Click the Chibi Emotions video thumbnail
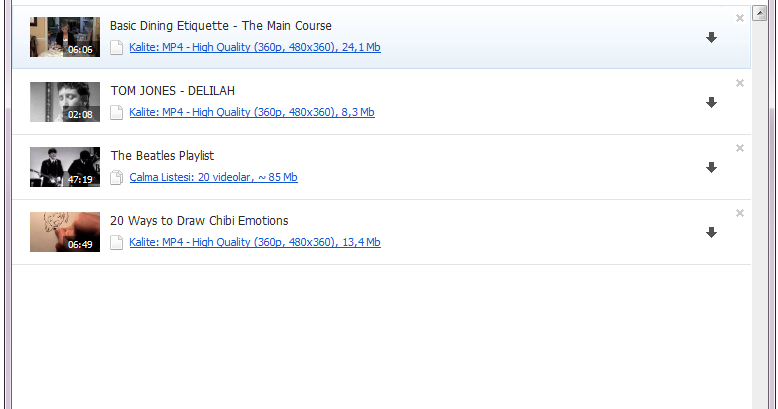The height and width of the screenshot is (409, 778). pyautogui.click(x=64, y=232)
